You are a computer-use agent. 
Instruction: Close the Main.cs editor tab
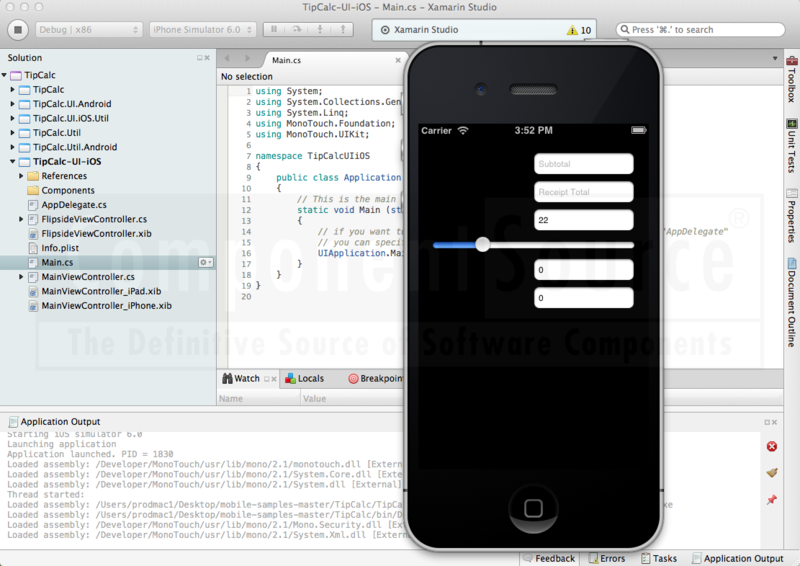pyautogui.click(x=398, y=60)
